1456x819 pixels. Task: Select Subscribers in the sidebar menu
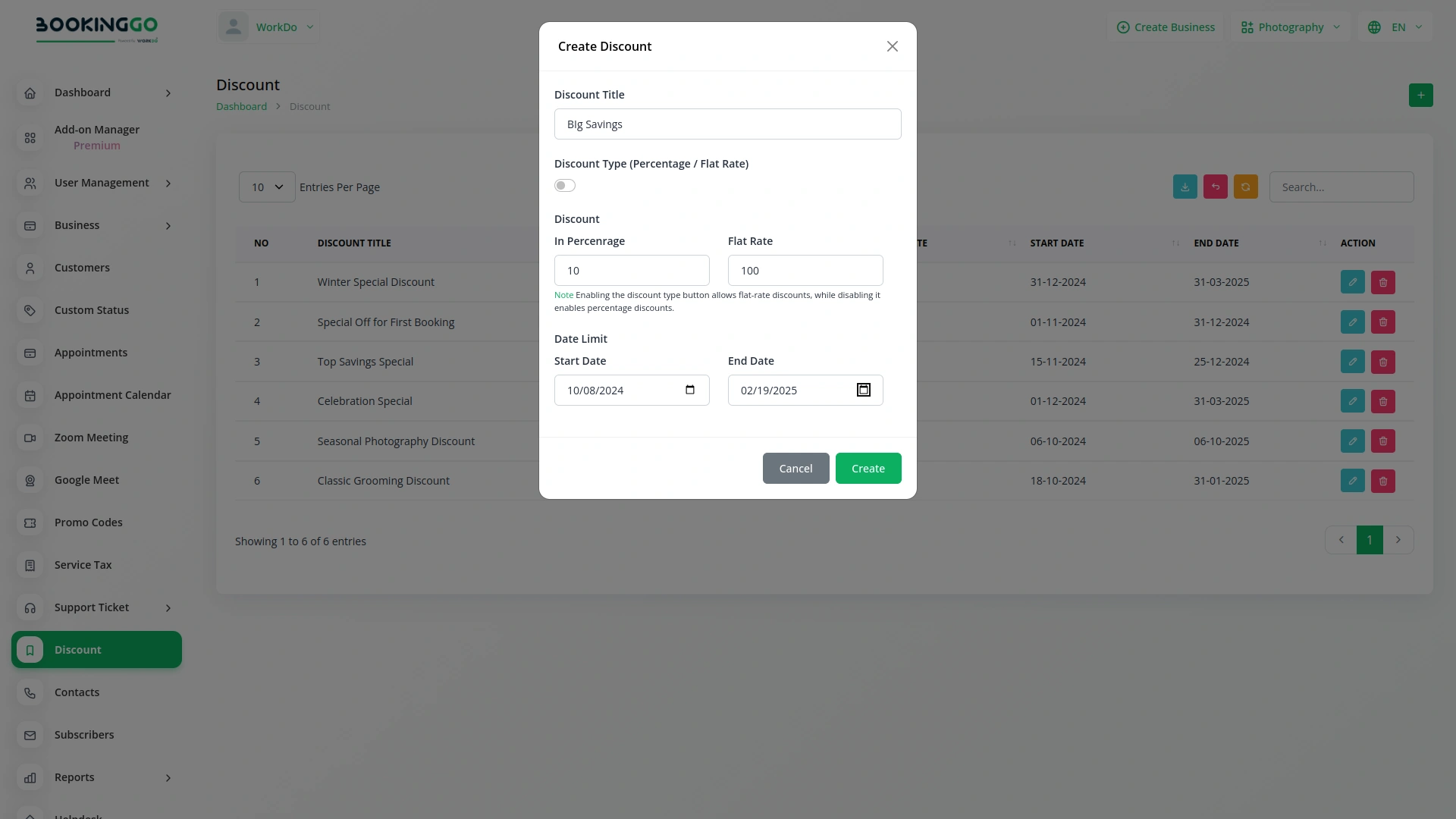click(x=84, y=734)
